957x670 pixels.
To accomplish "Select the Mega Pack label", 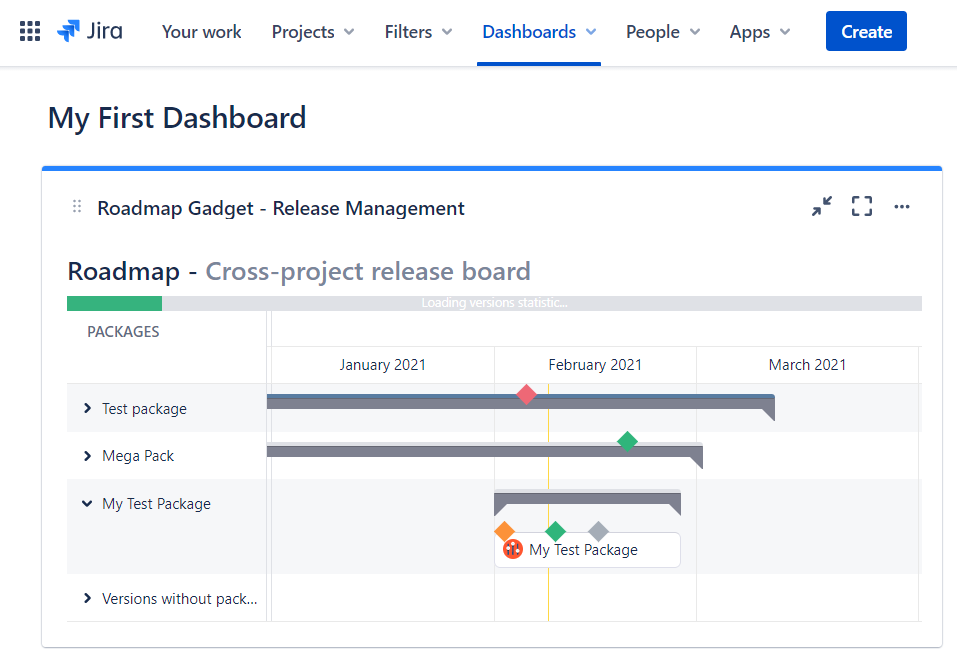I will tap(138, 456).
